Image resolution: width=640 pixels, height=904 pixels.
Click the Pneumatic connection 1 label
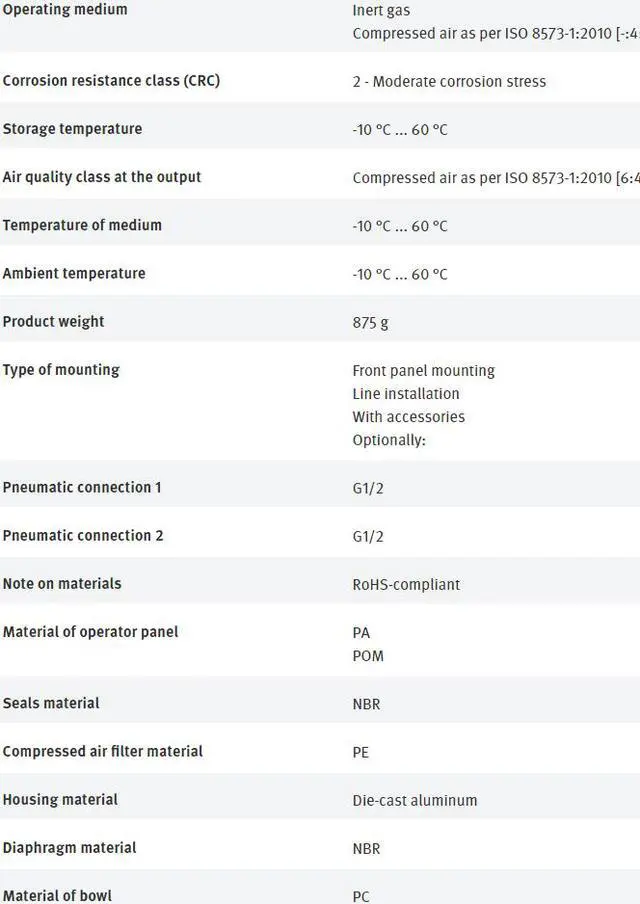82,487
